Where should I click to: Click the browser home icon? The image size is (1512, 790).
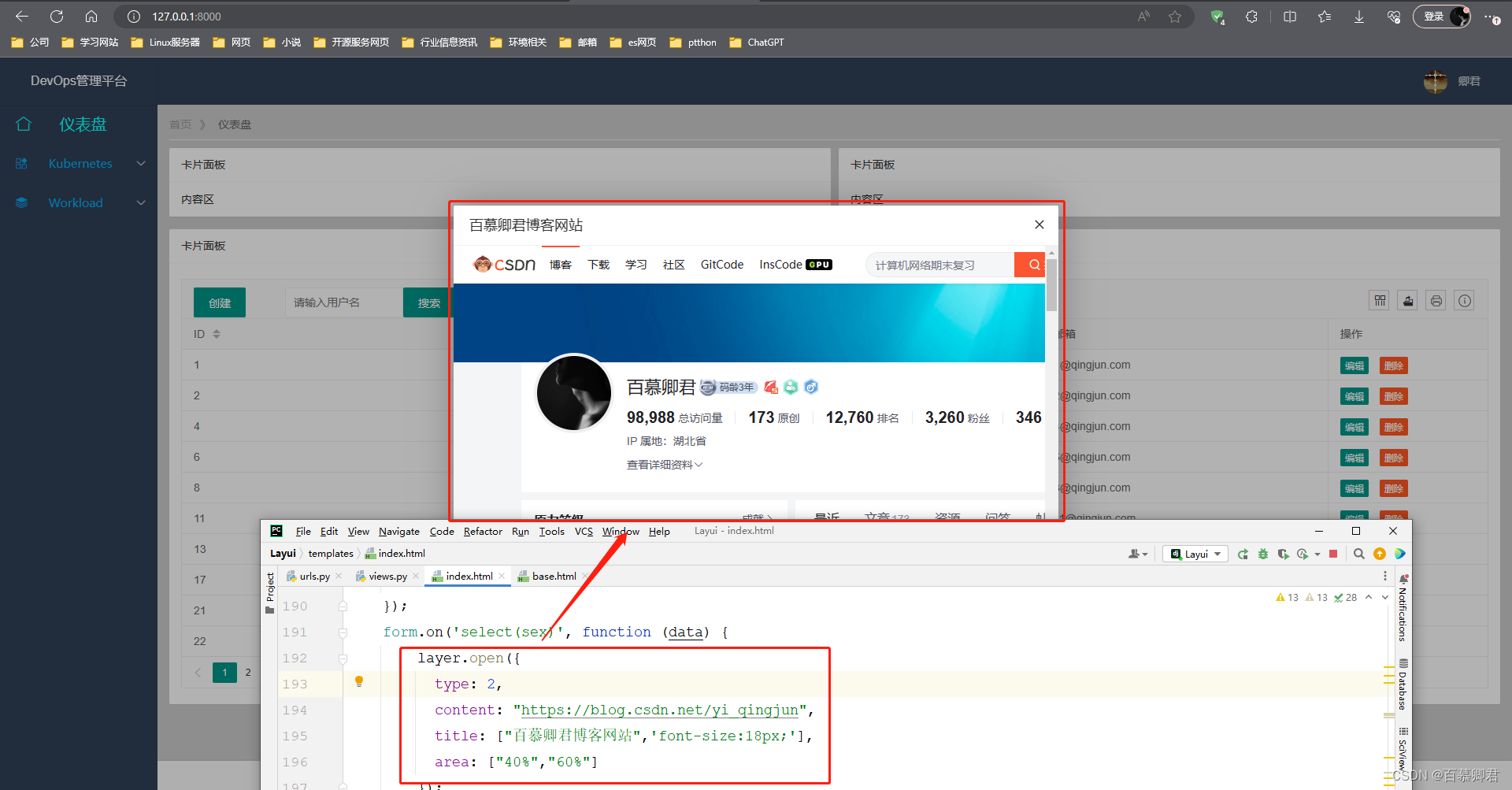pyautogui.click(x=91, y=17)
